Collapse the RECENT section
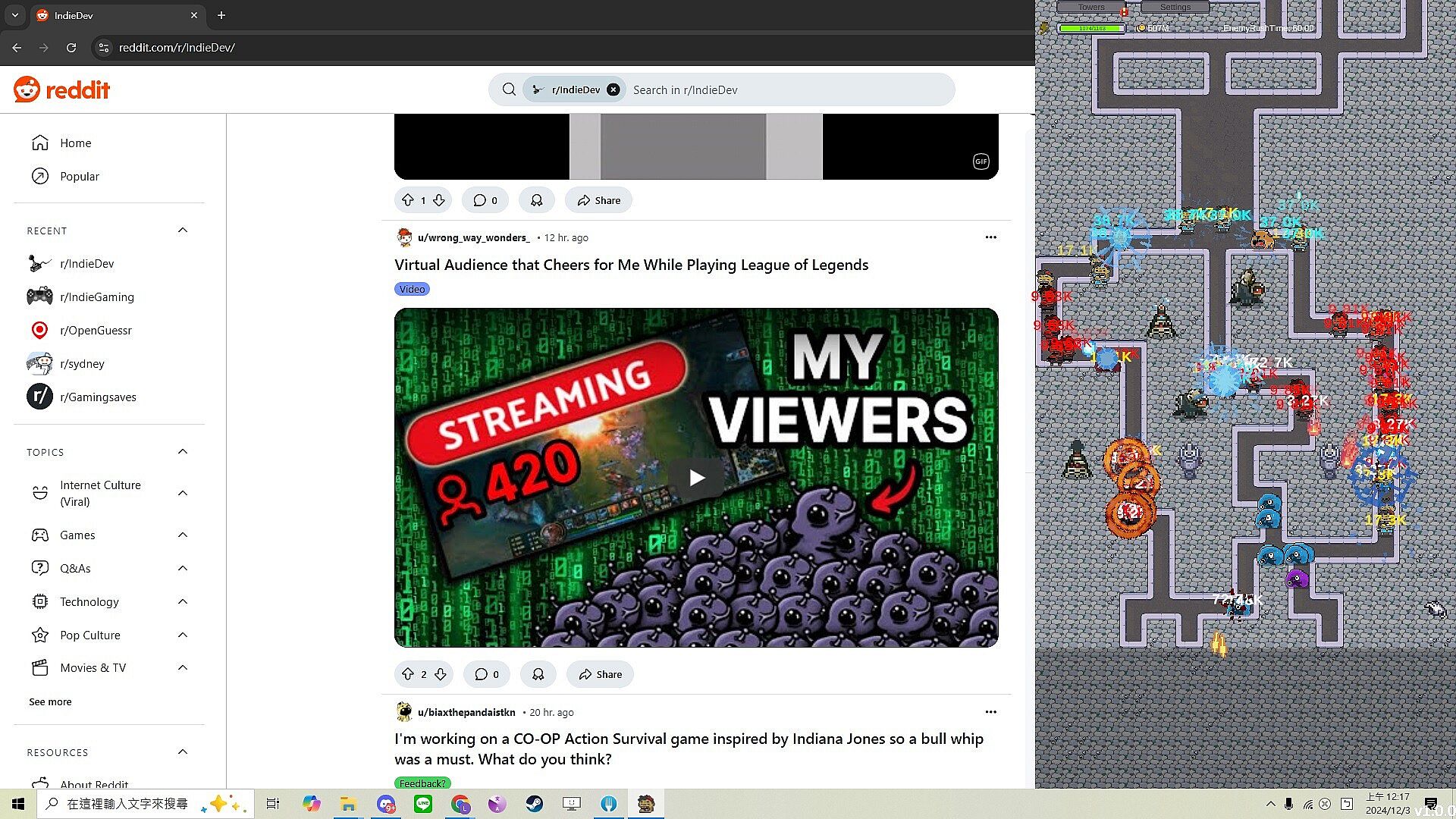This screenshot has height=819, width=1456. tap(183, 231)
